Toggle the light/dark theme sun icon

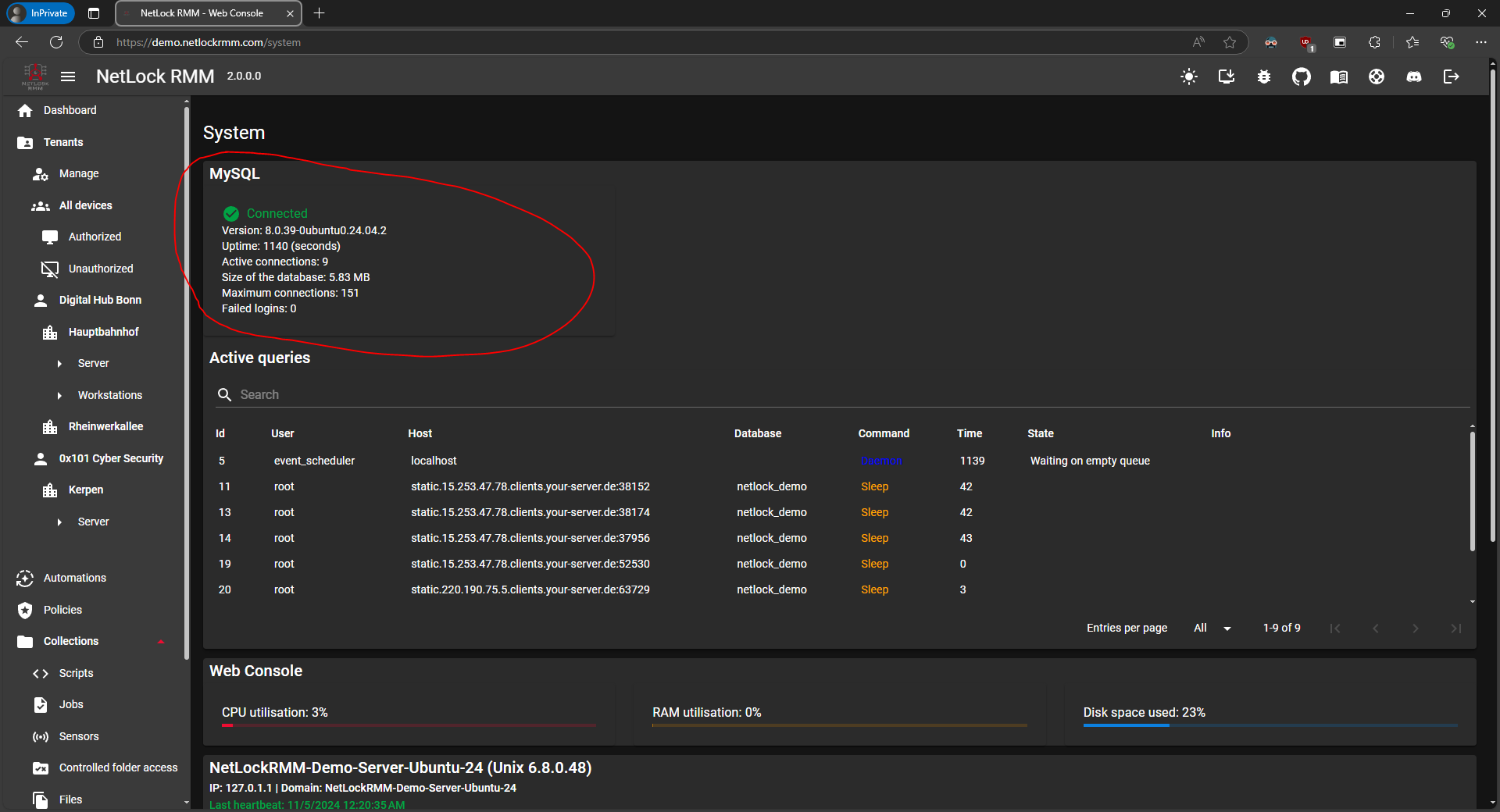click(x=1188, y=77)
